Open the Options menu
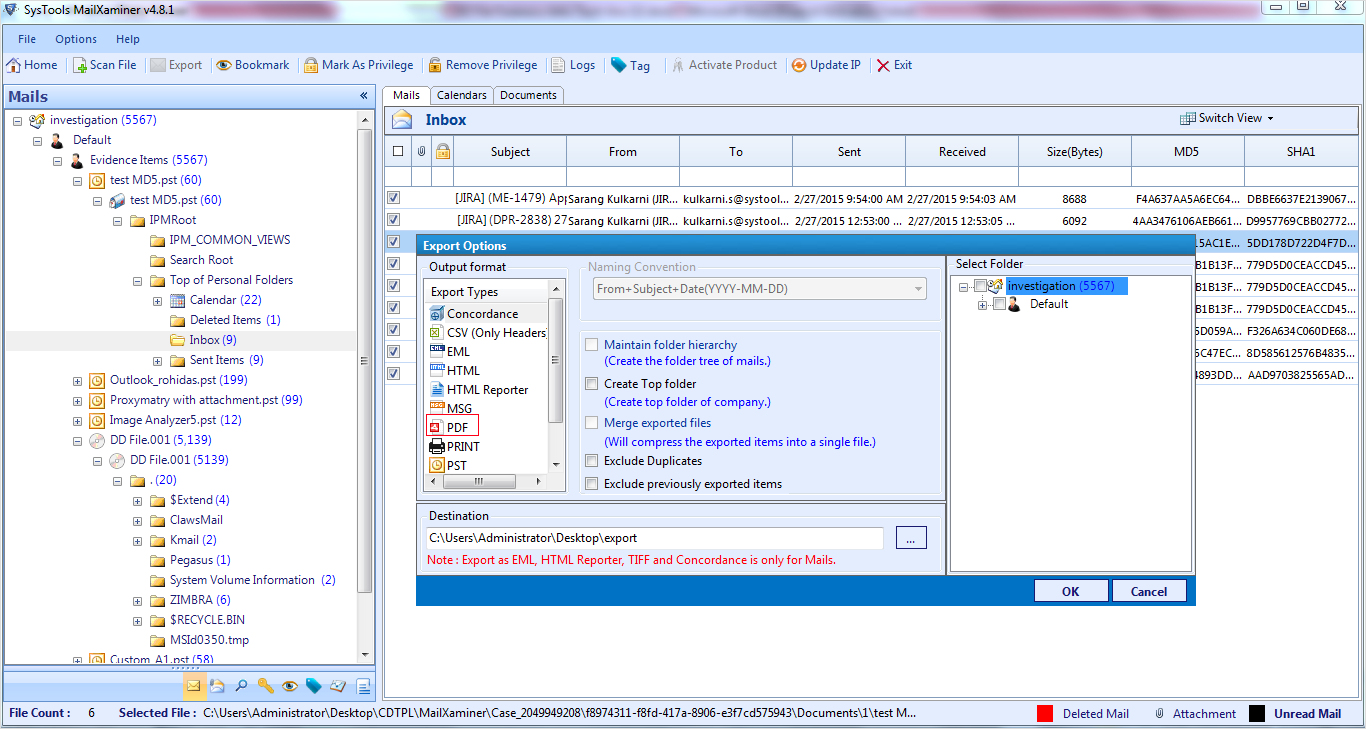The width and height of the screenshot is (1366, 729). tap(76, 39)
